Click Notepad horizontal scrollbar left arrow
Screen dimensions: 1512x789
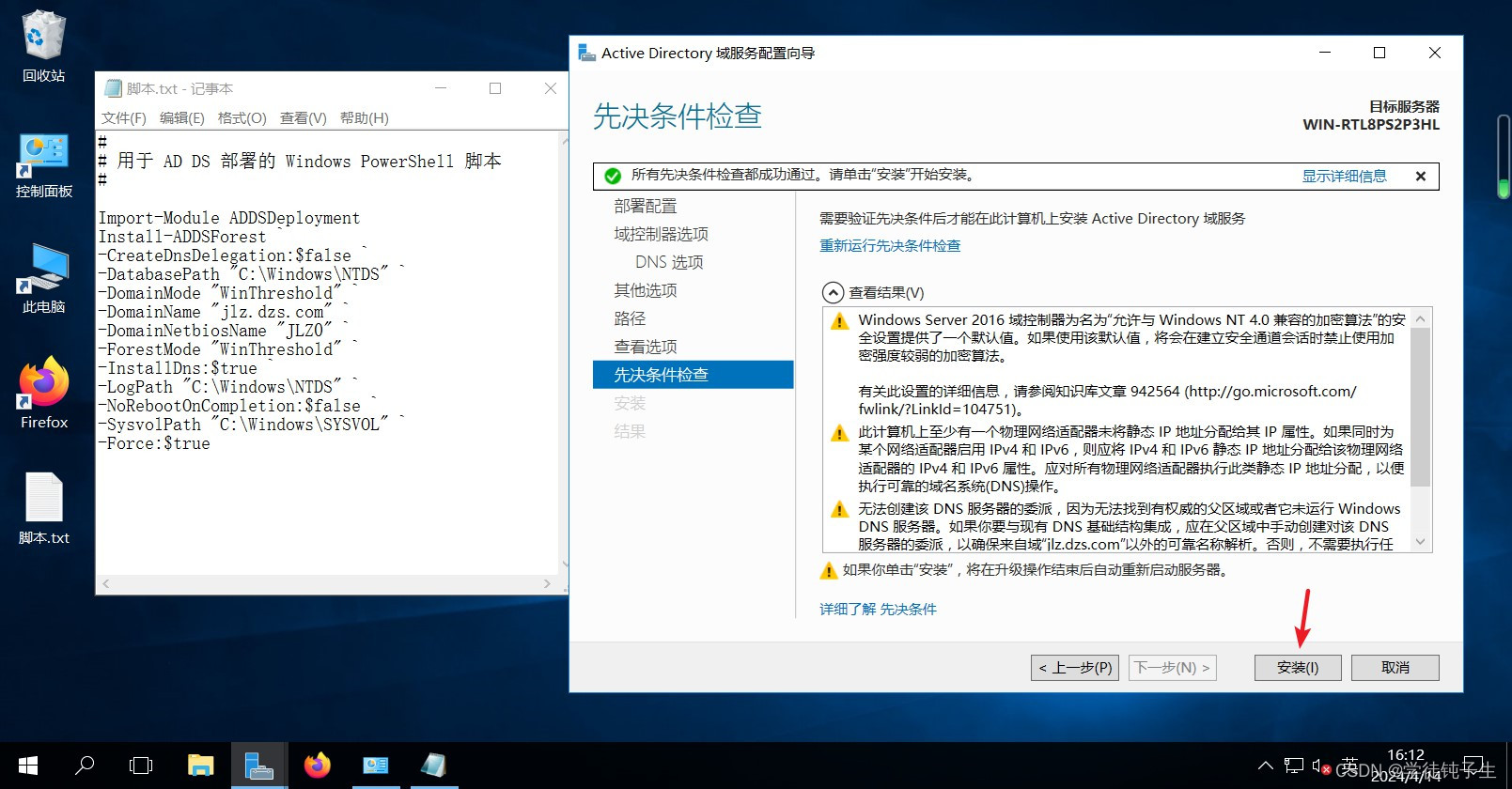pos(105,584)
